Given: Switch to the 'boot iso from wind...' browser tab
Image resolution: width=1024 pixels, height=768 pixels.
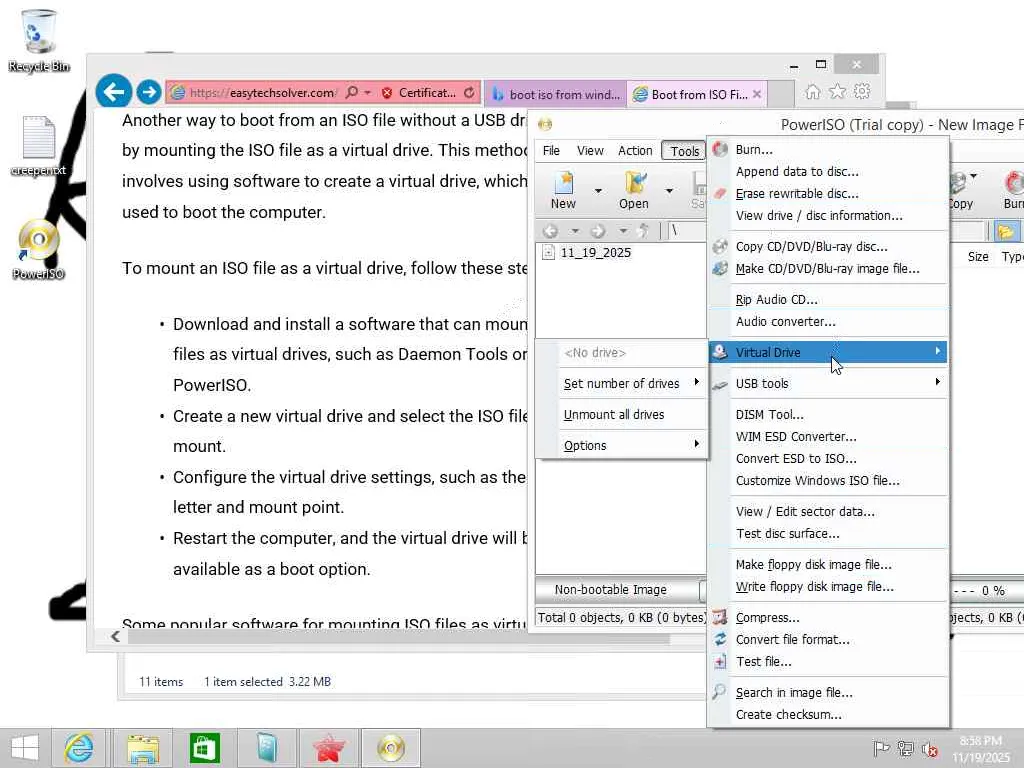Looking at the screenshot, I should (x=556, y=94).
